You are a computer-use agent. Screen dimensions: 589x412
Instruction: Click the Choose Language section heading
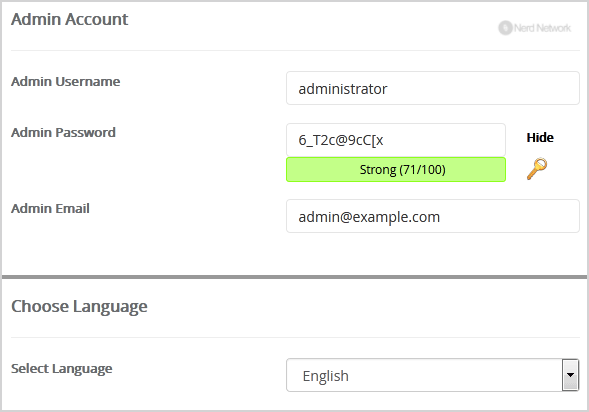click(79, 306)
